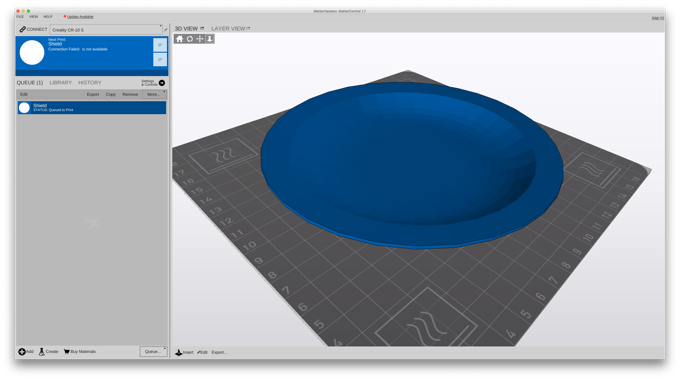Click the Edit button in queue toolbar
The height and width of the screenshot is (380, 680).
pos(24,94)
